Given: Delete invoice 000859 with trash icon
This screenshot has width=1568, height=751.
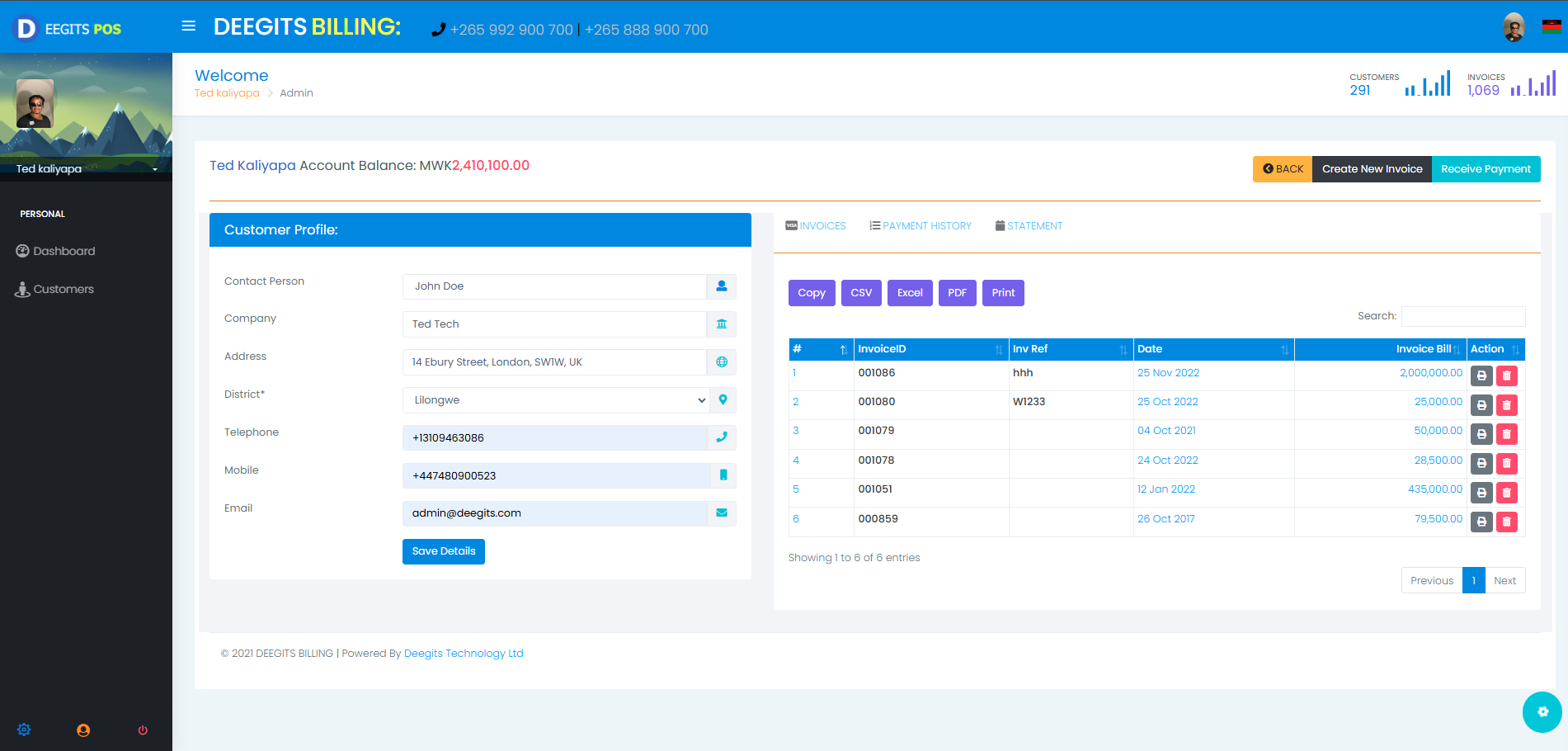Looking at the screenshot, I should (x=1506, y=522).
